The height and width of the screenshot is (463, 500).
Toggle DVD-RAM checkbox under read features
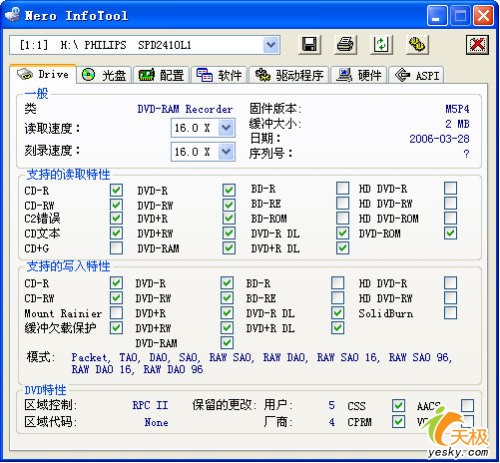pos(229,248)
